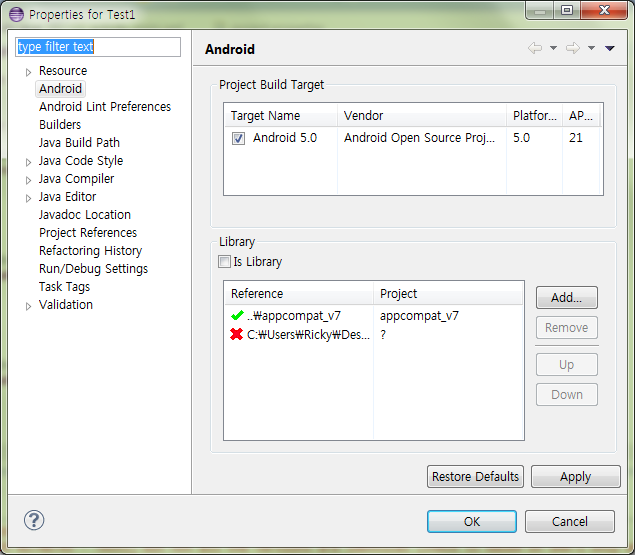The height and width of the screenshot is (555, 635).
Task: Click the question mark project cell
Action: [383, 335]
